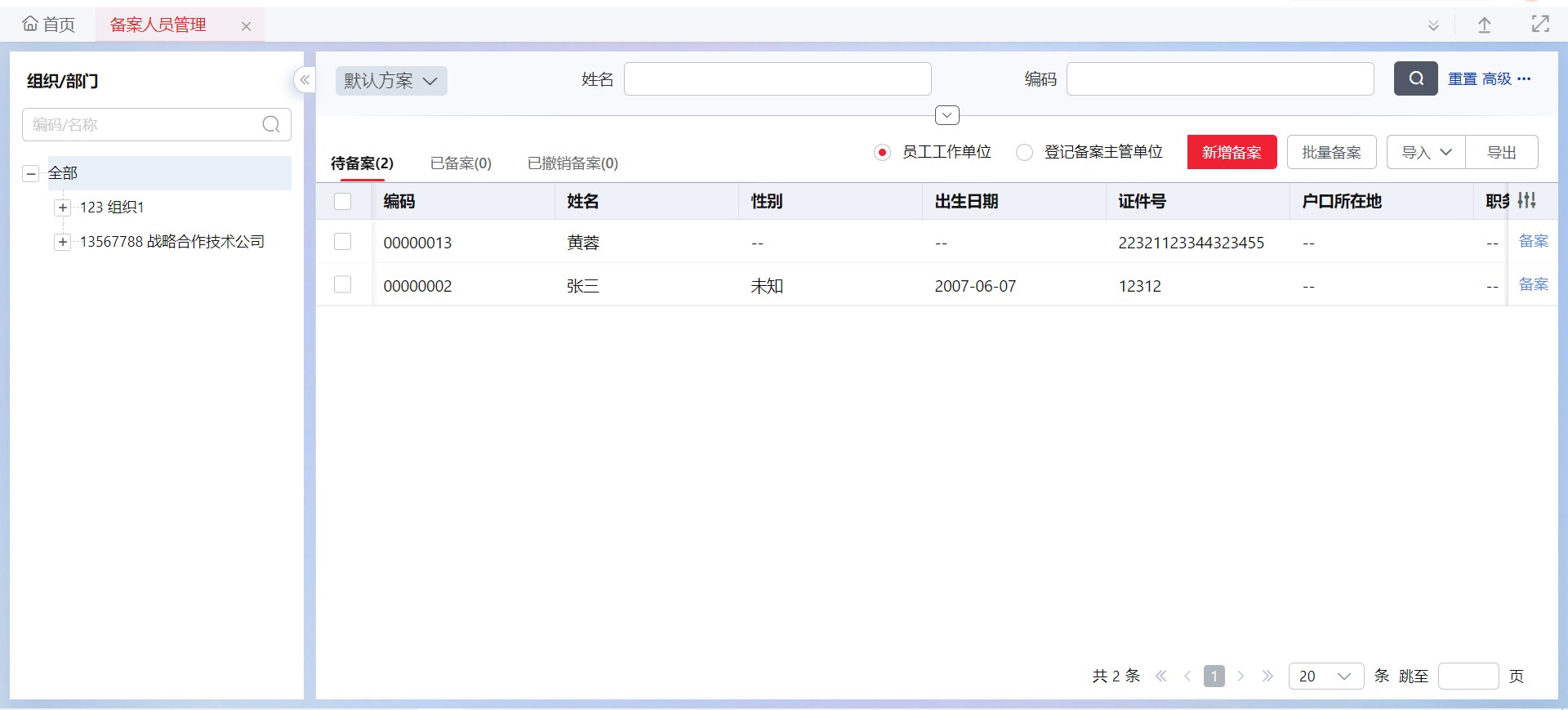
Task: Click 备案 link for 黄蓉 row
Action: pos(1533,241)
